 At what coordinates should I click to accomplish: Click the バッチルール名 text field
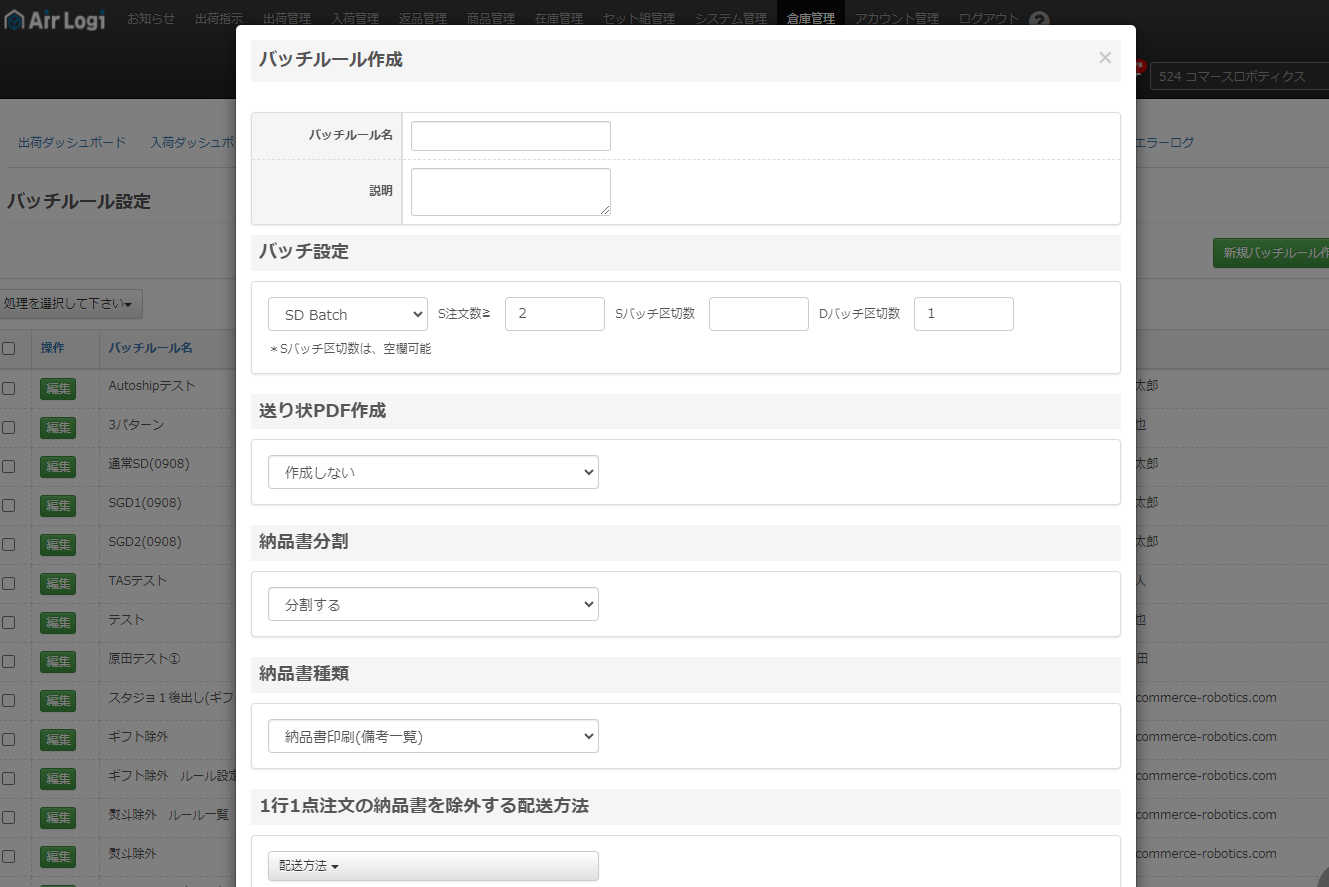coord(510,136)
